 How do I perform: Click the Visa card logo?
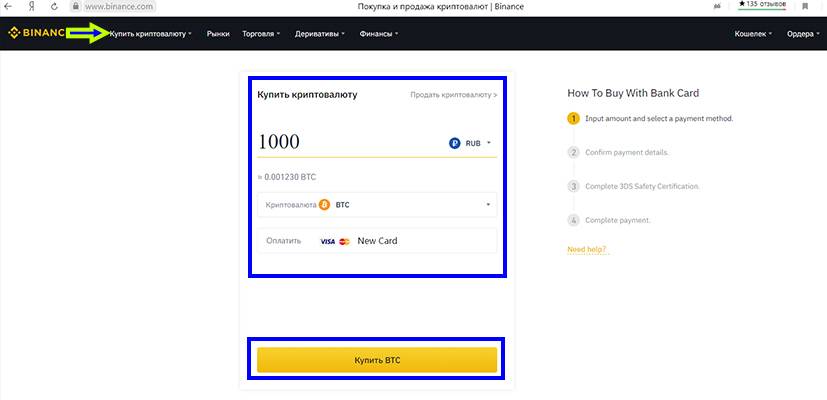point(327,241)
